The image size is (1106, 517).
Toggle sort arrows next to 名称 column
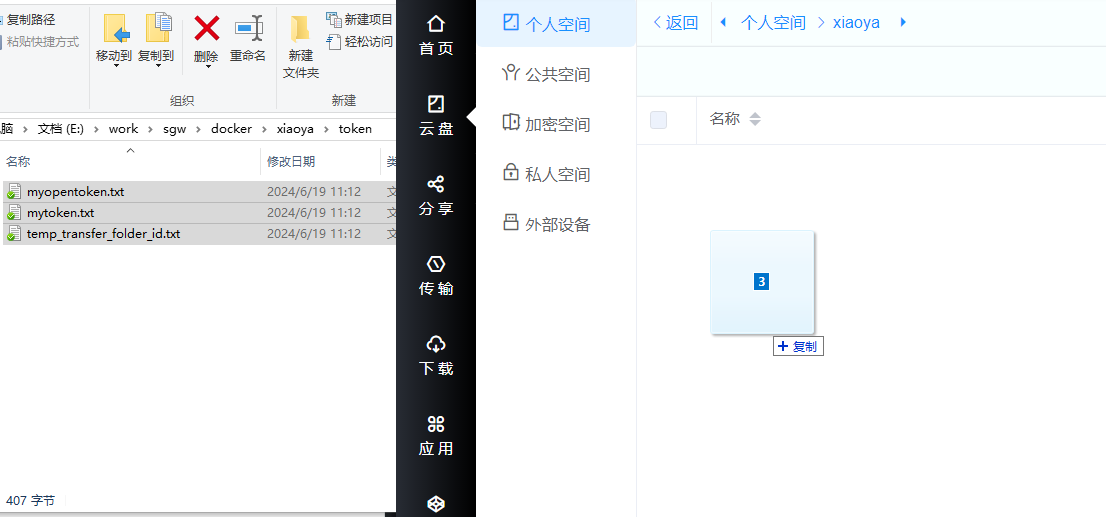click(x=755, y=119)
